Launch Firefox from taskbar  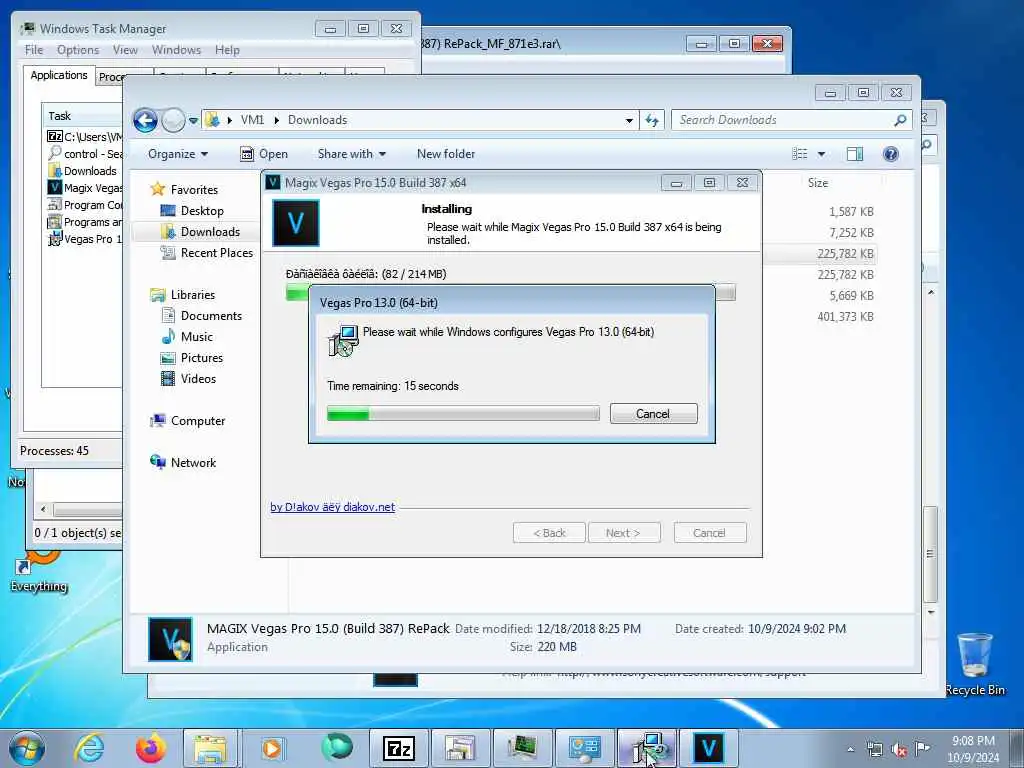[x=151, y=748]
